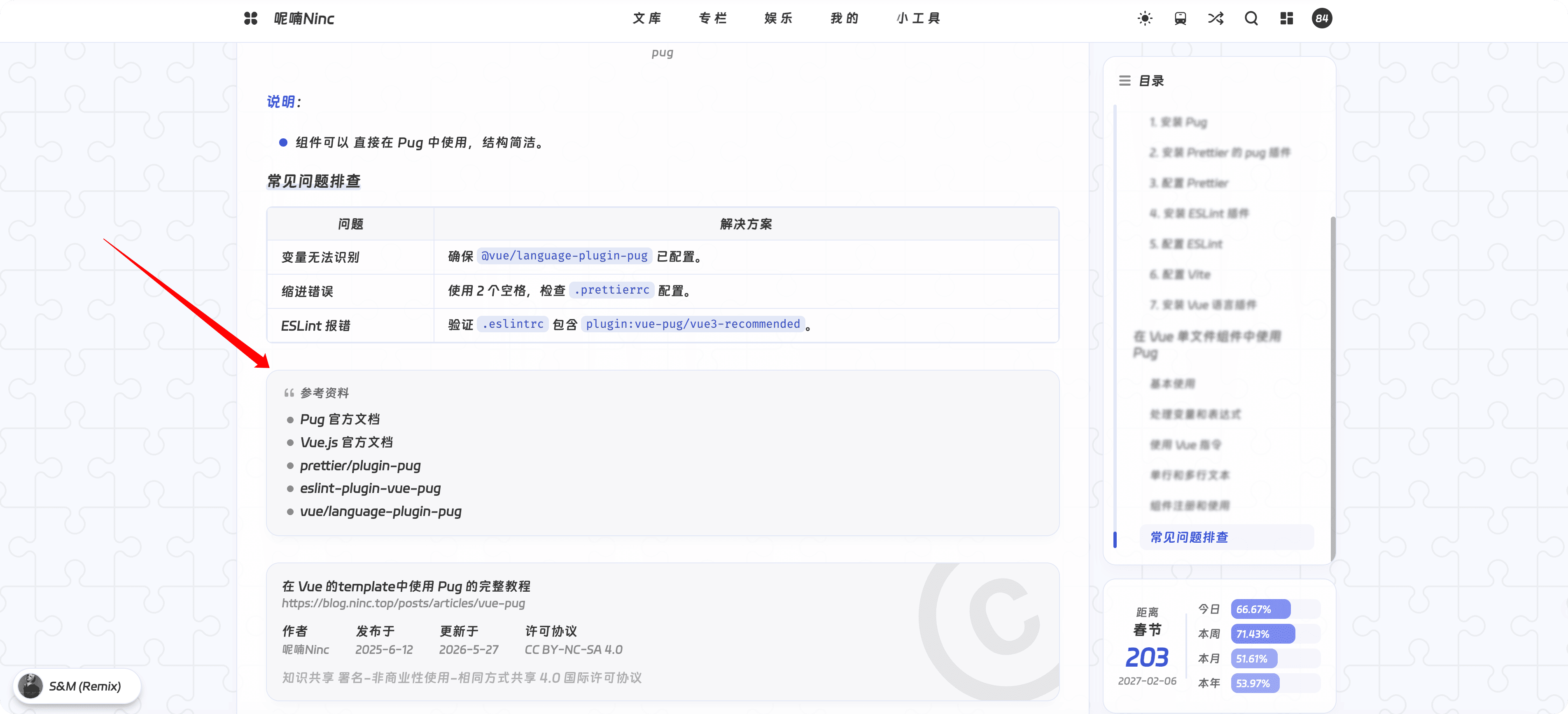
Task: Click the 知识共享 署名 license description
Action: click(462, 677)
